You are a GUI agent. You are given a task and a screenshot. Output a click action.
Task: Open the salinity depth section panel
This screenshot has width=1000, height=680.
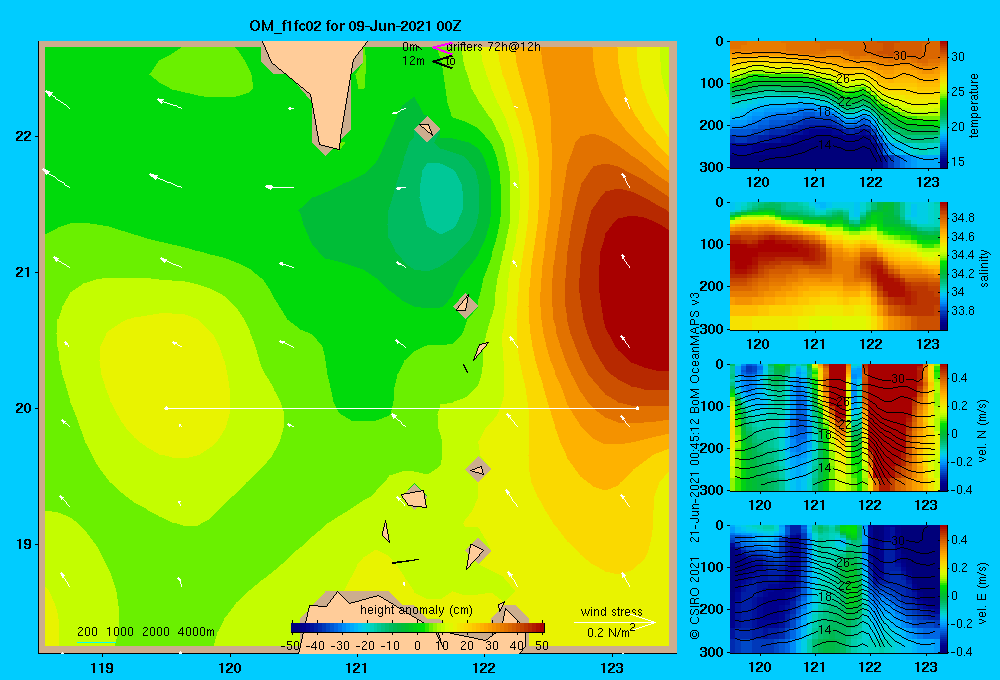point(834,266)
